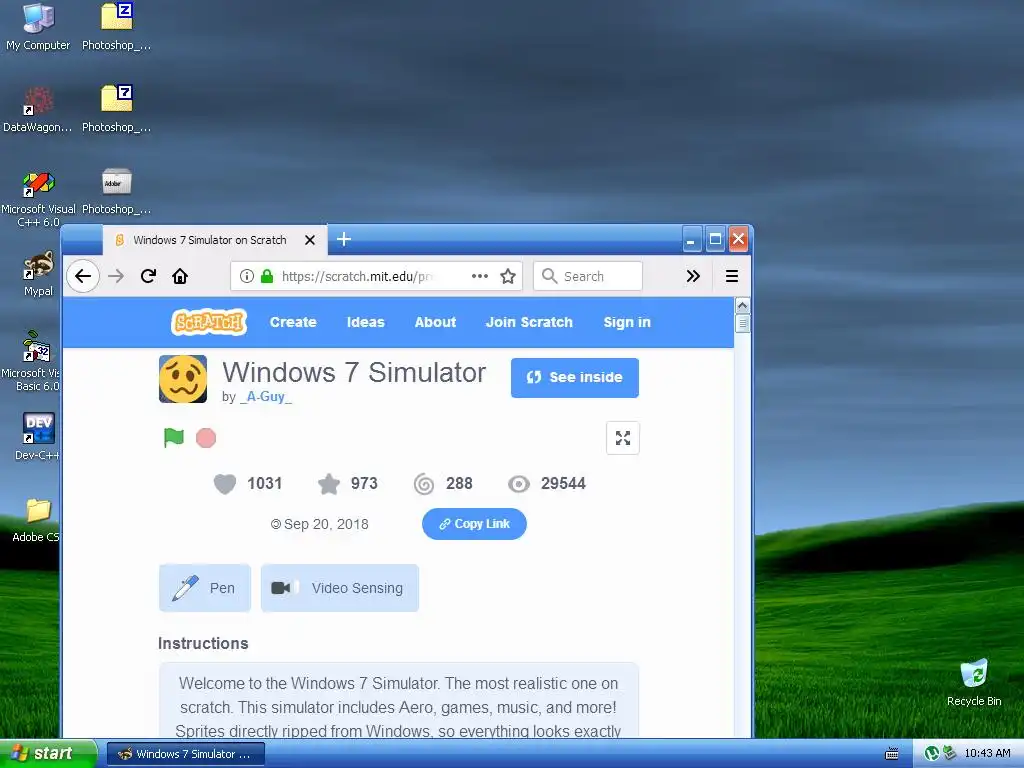
Task: Click the browser forward arrow
Action: (116, 276)
